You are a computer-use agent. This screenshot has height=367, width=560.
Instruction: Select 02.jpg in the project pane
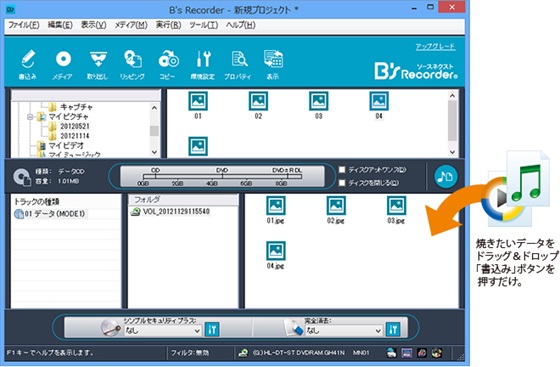click(x=336, y=210)
